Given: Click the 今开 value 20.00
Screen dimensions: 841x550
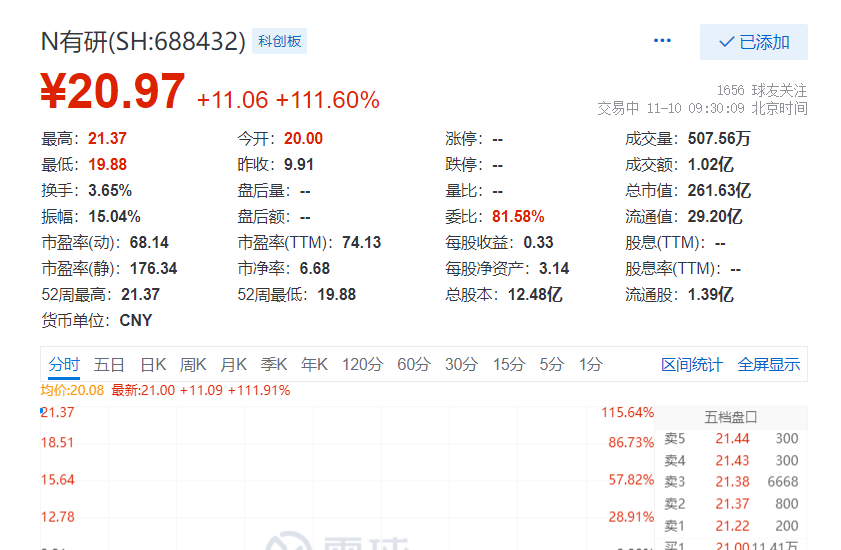Looking at the screenshot, I should tap(304, 138).
